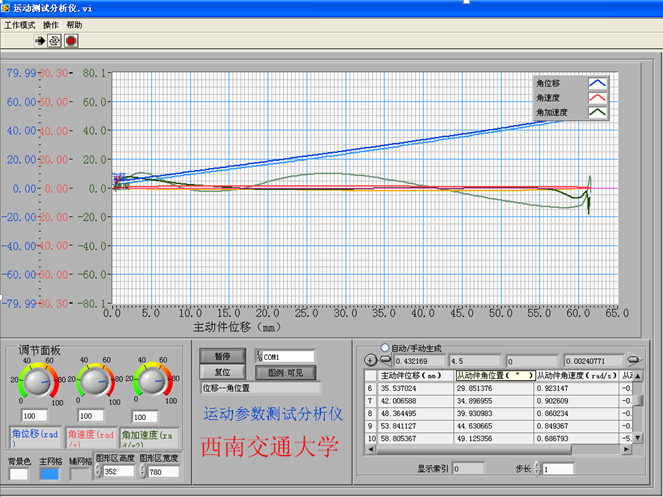Open the 操作 menu
This screenshot has width=663, height=497.
pos(51,25)
